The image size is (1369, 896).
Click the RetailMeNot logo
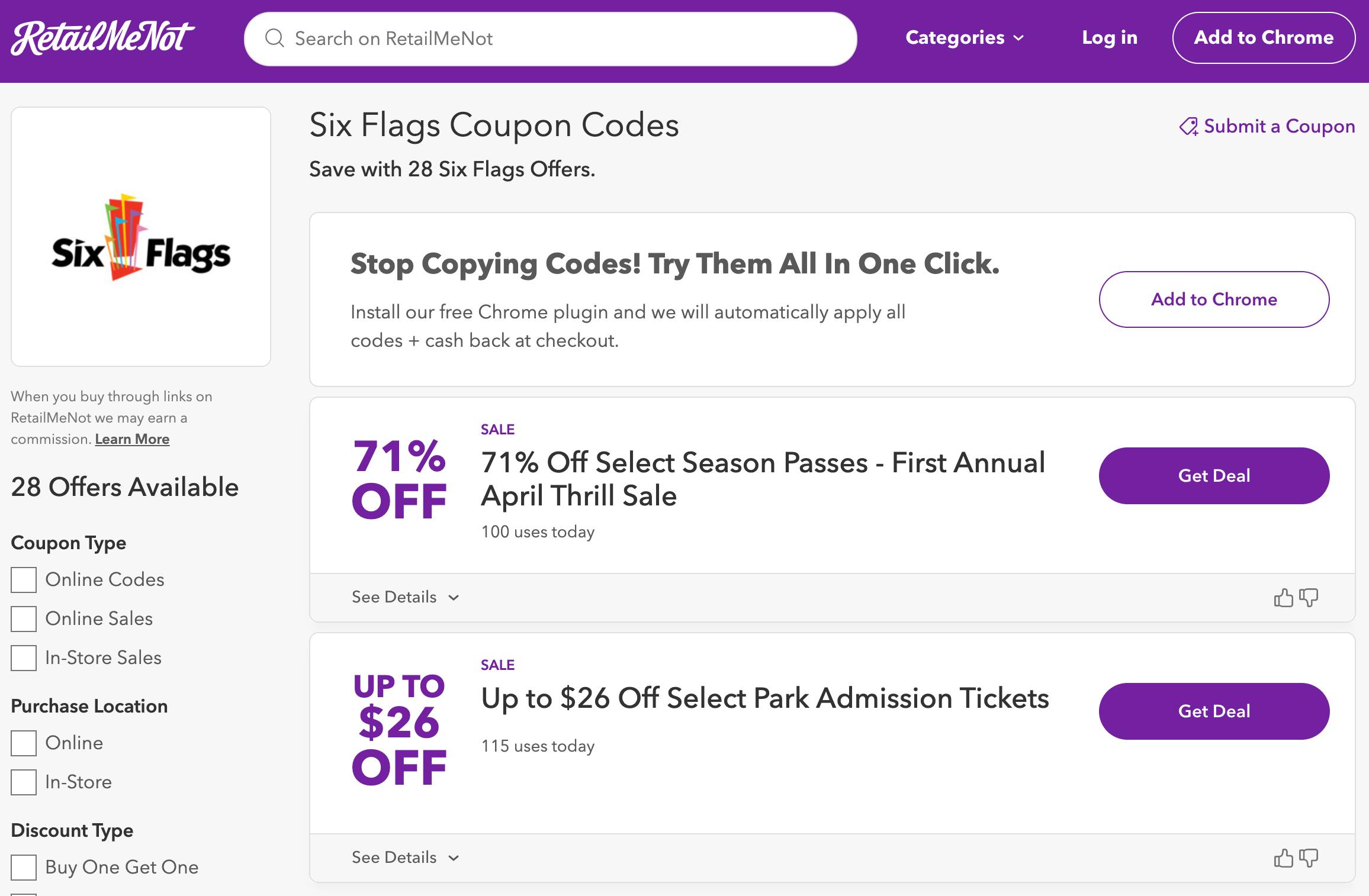(102, 38)
